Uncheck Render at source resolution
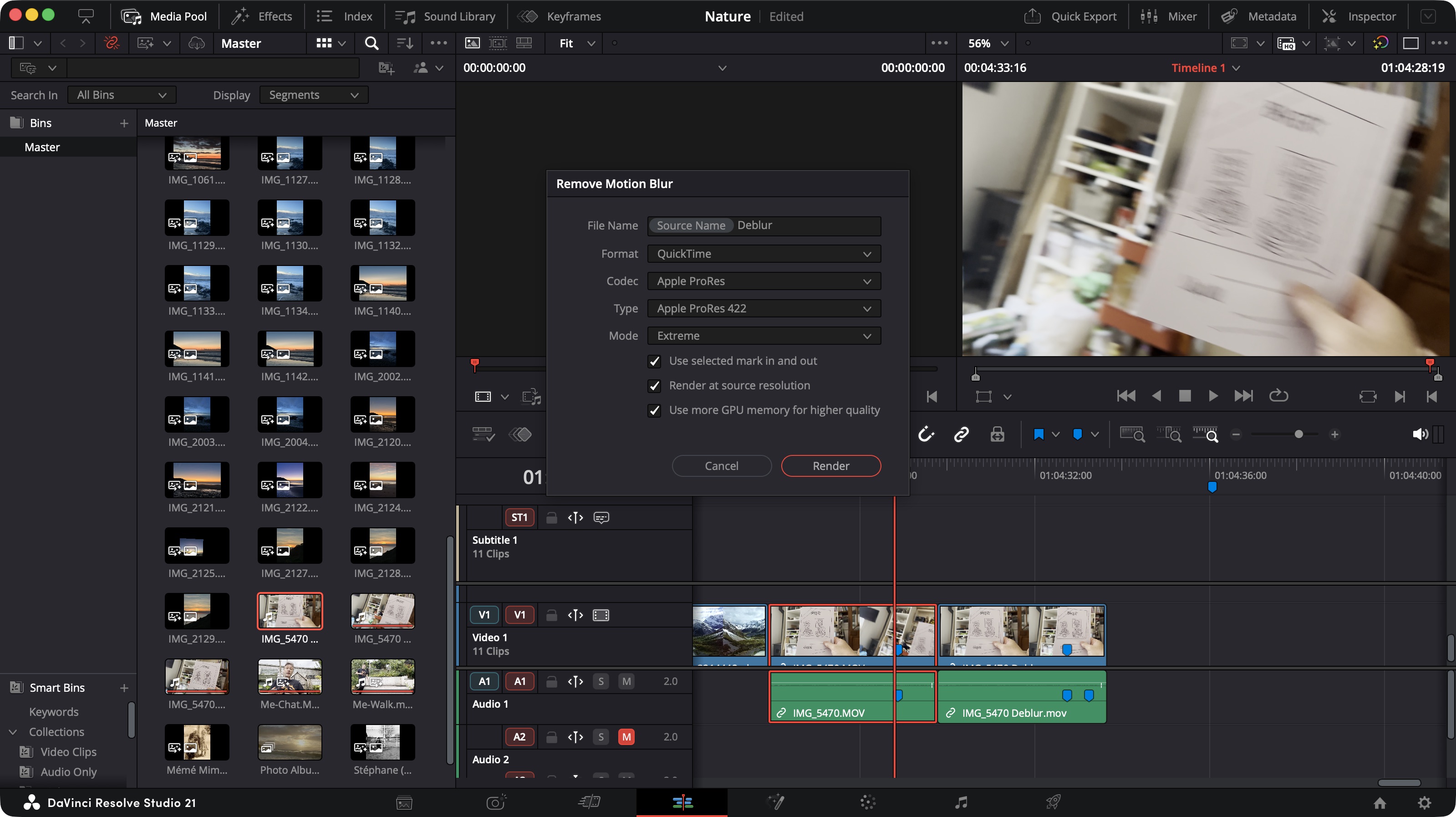The width and height of the screenshot is (1456, 817). 654,386
